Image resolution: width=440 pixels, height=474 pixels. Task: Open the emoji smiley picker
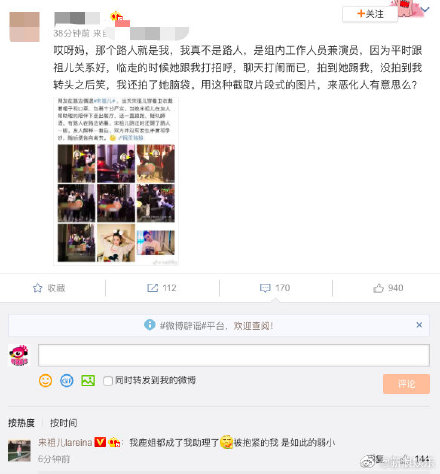(45, 380)
